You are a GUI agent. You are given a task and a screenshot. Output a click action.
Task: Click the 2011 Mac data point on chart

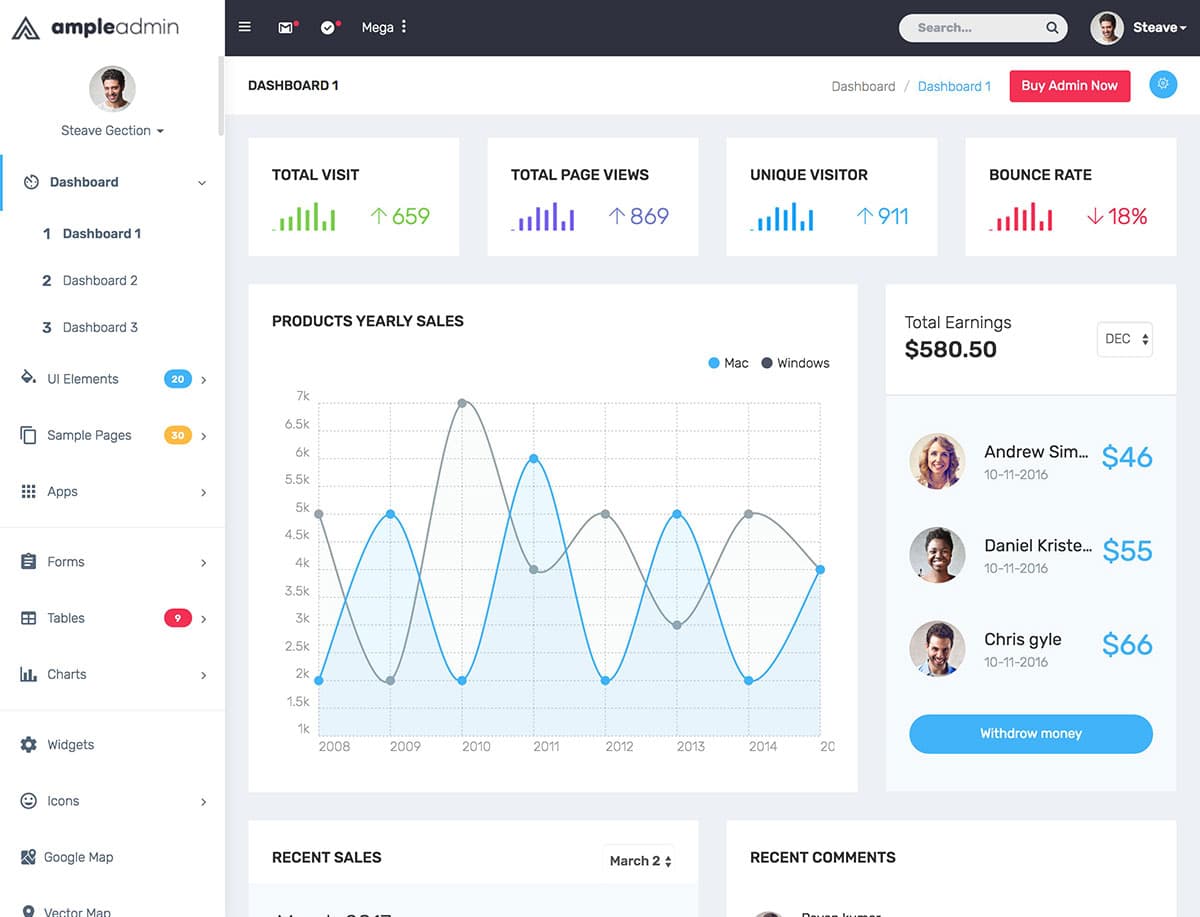534,459
